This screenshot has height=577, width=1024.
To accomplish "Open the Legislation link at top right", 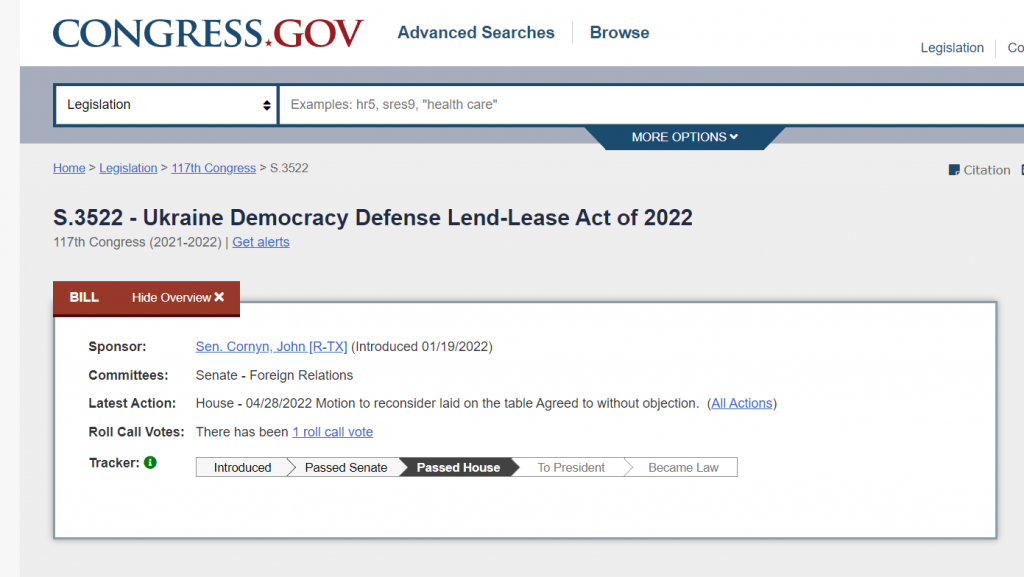I will tap(952, 48).
